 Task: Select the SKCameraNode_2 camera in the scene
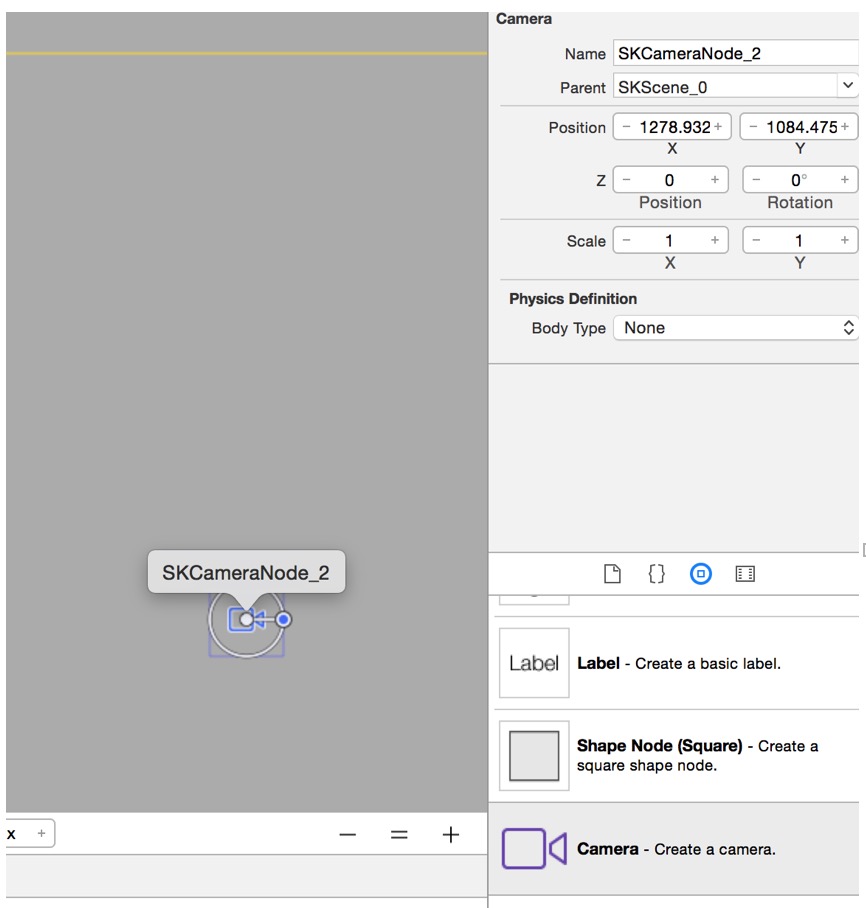(x=246, y=619)
